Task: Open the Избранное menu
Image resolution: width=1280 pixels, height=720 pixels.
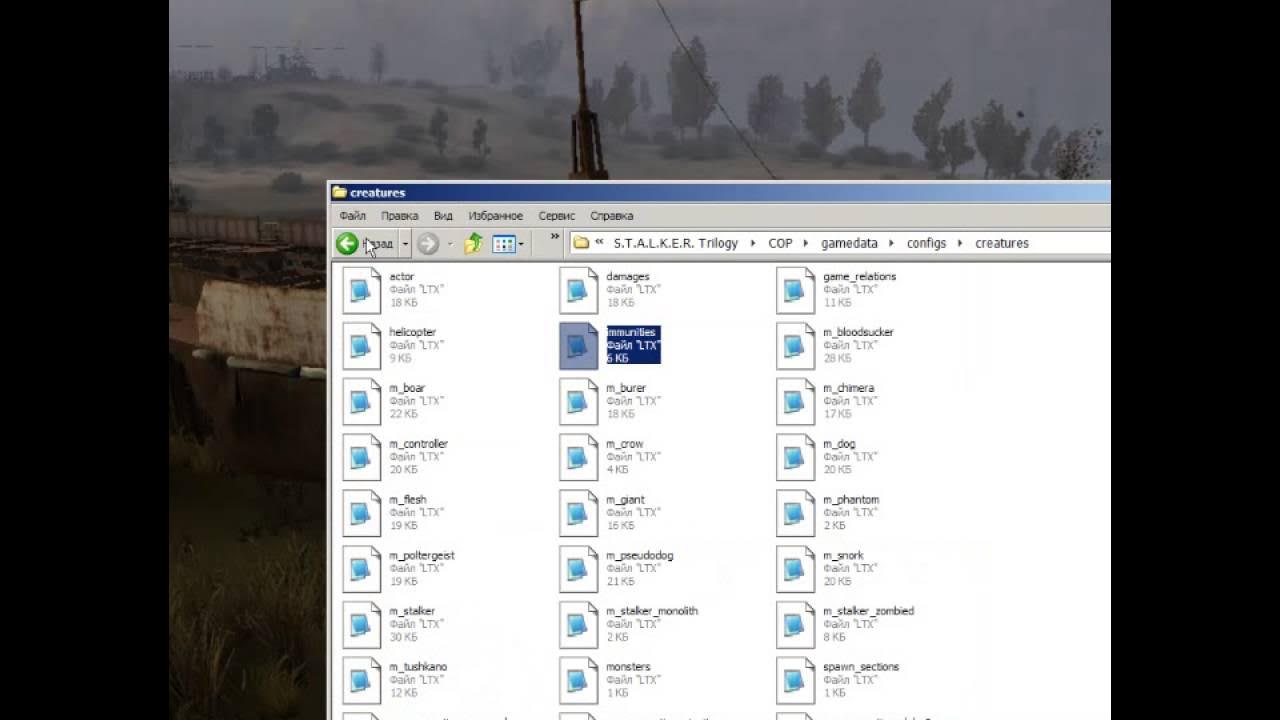Action: [496, 215]
